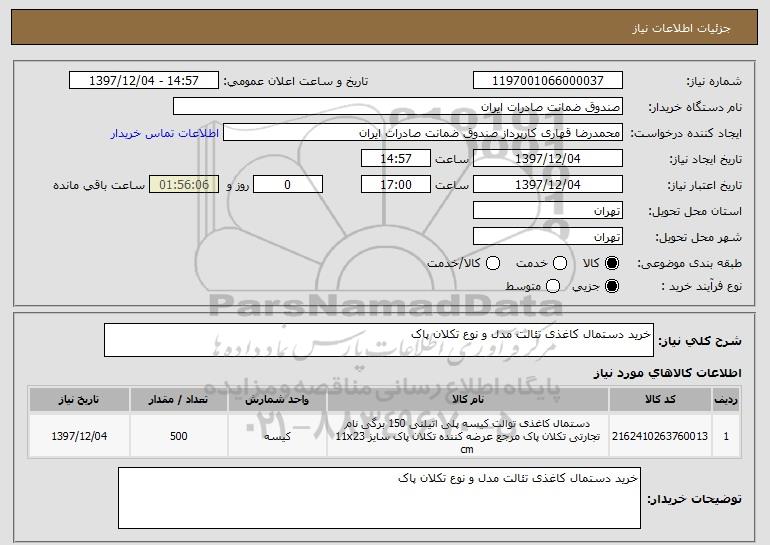Click the label نوع فرآیند خرید

[x=701, y=286]
